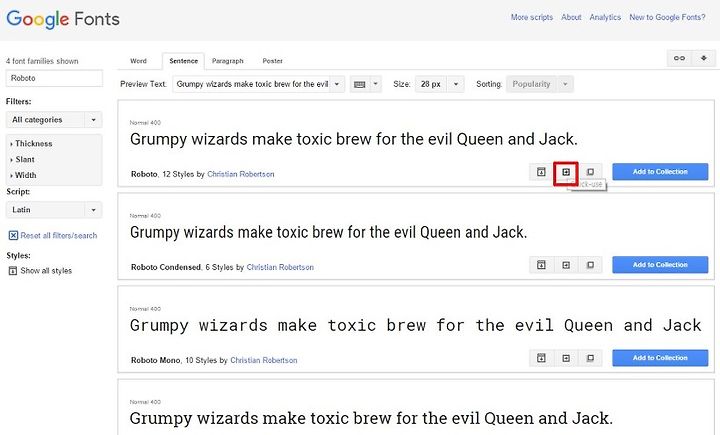
Task: Add Roboto Mono to Collection
Action: pyautogui.click(x=660, y=358)
